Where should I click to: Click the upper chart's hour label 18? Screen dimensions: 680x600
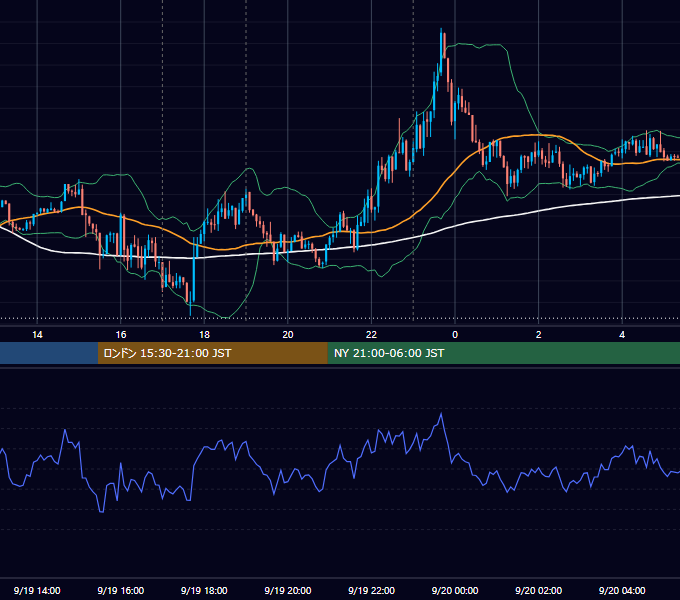[x=204, y=335]
